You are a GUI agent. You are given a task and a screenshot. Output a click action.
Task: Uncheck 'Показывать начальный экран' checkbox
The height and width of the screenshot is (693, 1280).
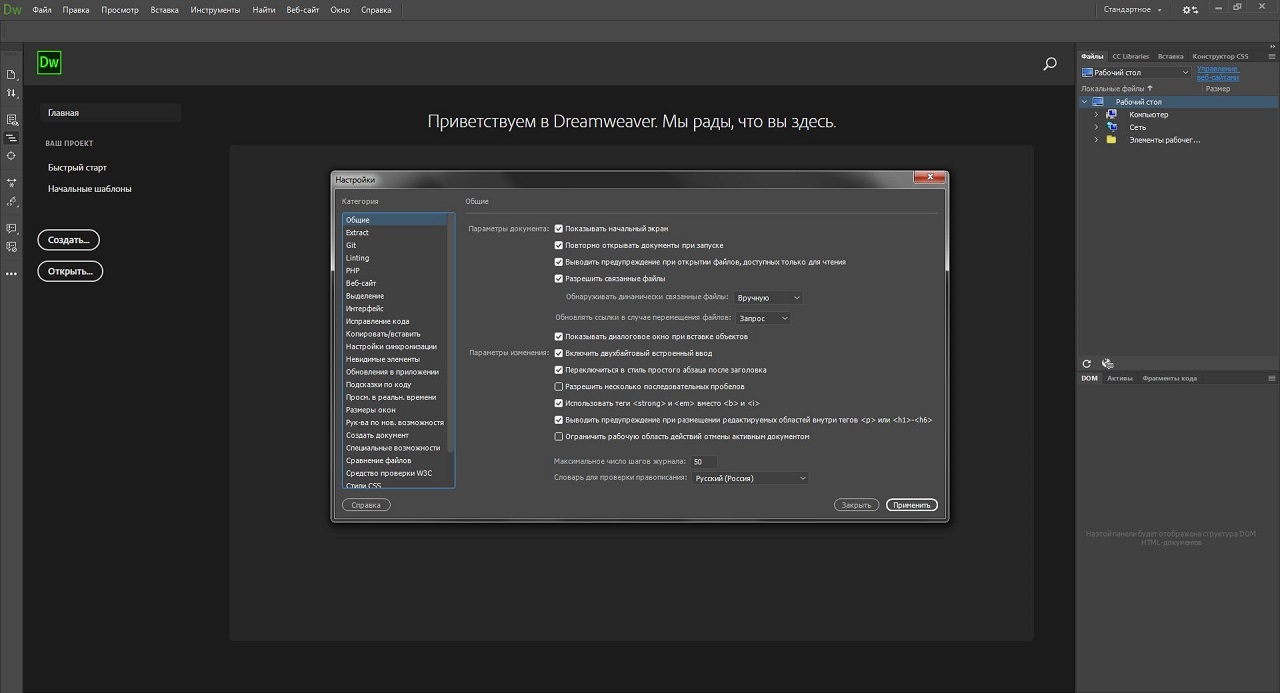pyautogui.click(x=559, y=229)
